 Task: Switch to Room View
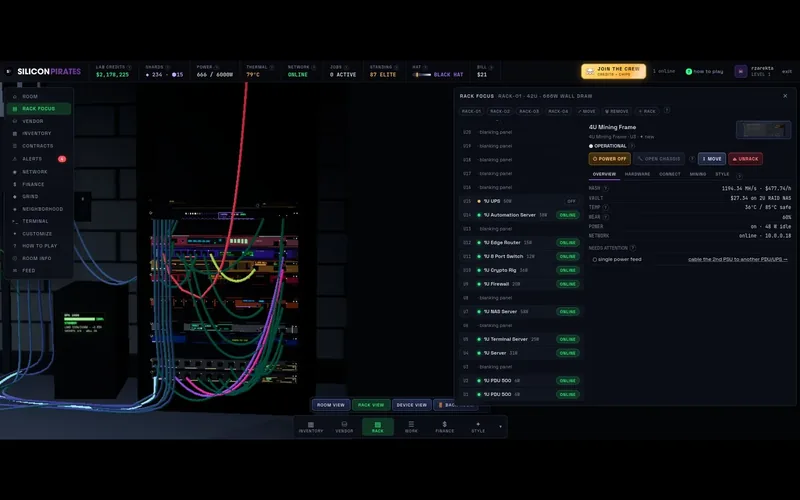click(x=331, y=405)
